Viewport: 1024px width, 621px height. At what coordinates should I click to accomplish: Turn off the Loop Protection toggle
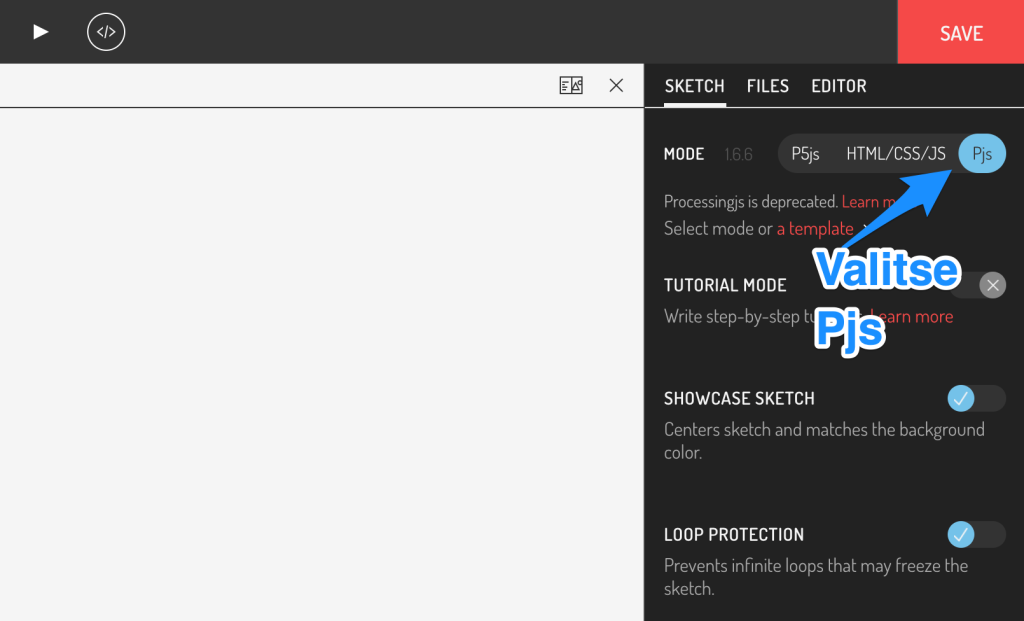click(976, 534)
